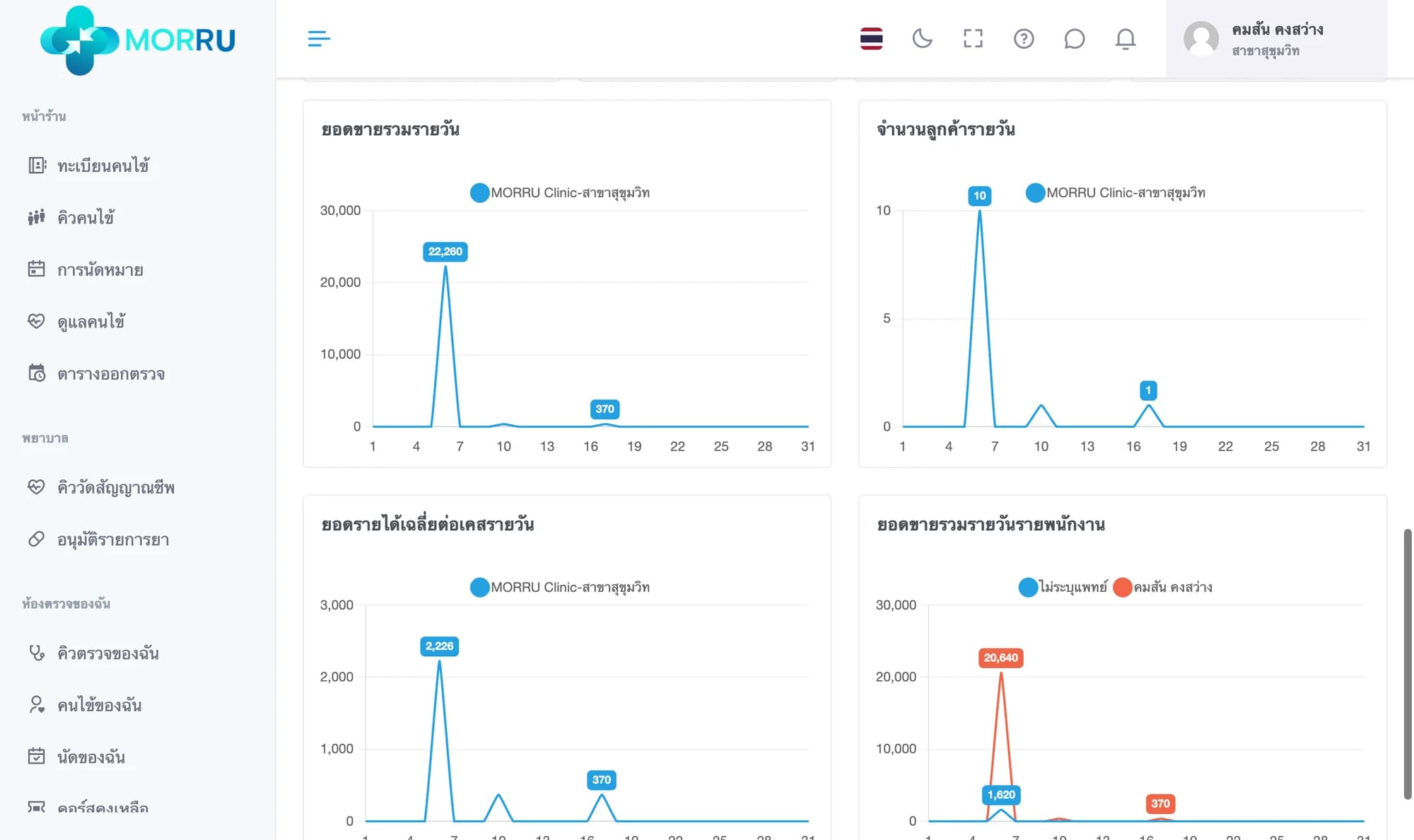The height and width of the screenshot is (840, 1414).
Task: Open the help question mark icon
Action: pos(1024,39)
